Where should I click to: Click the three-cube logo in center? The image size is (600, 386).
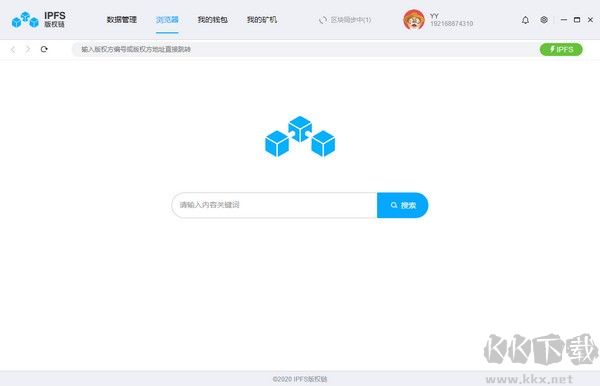coord(300,137)
